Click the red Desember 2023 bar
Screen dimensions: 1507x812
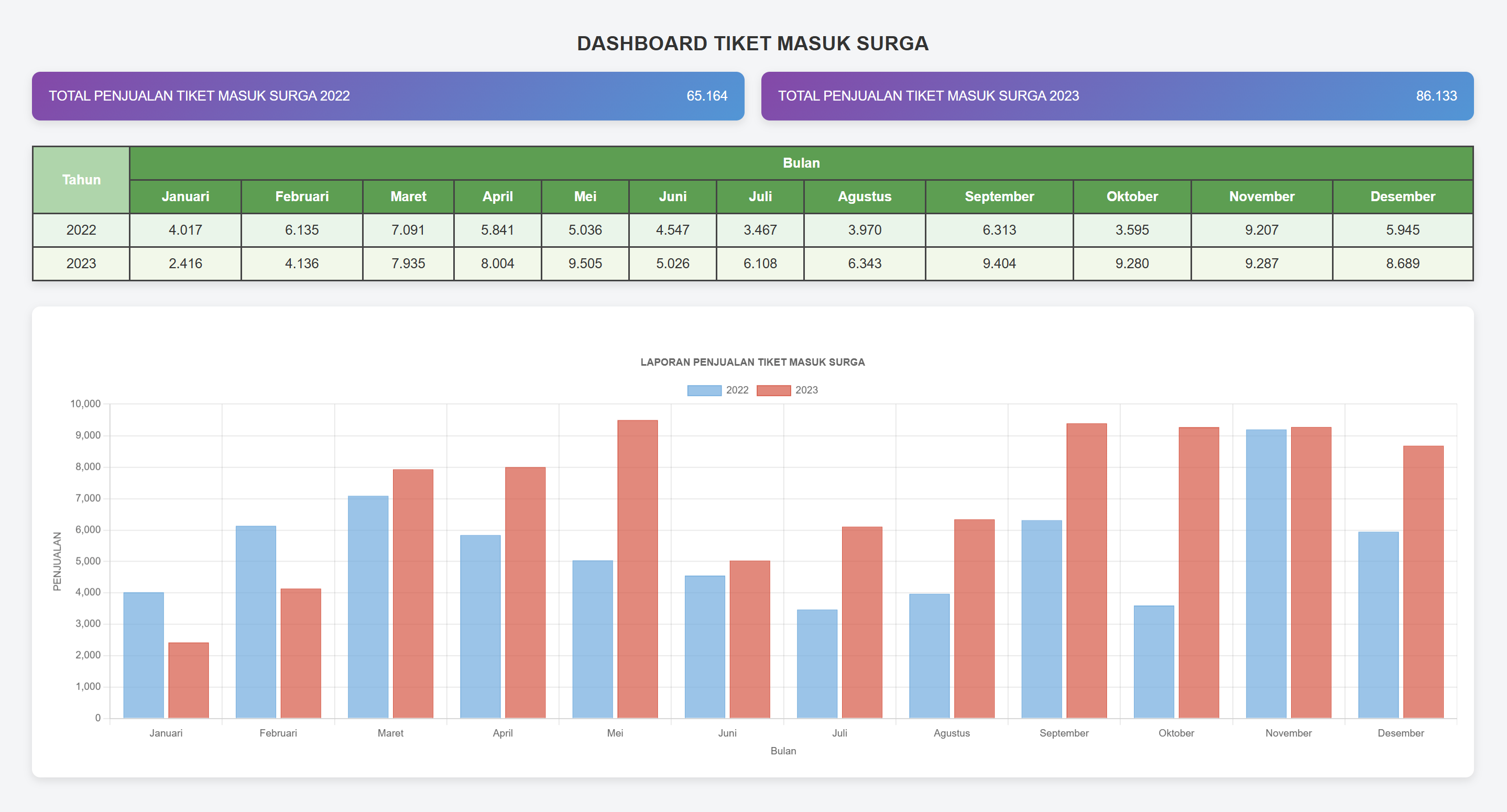[1423, 581]
